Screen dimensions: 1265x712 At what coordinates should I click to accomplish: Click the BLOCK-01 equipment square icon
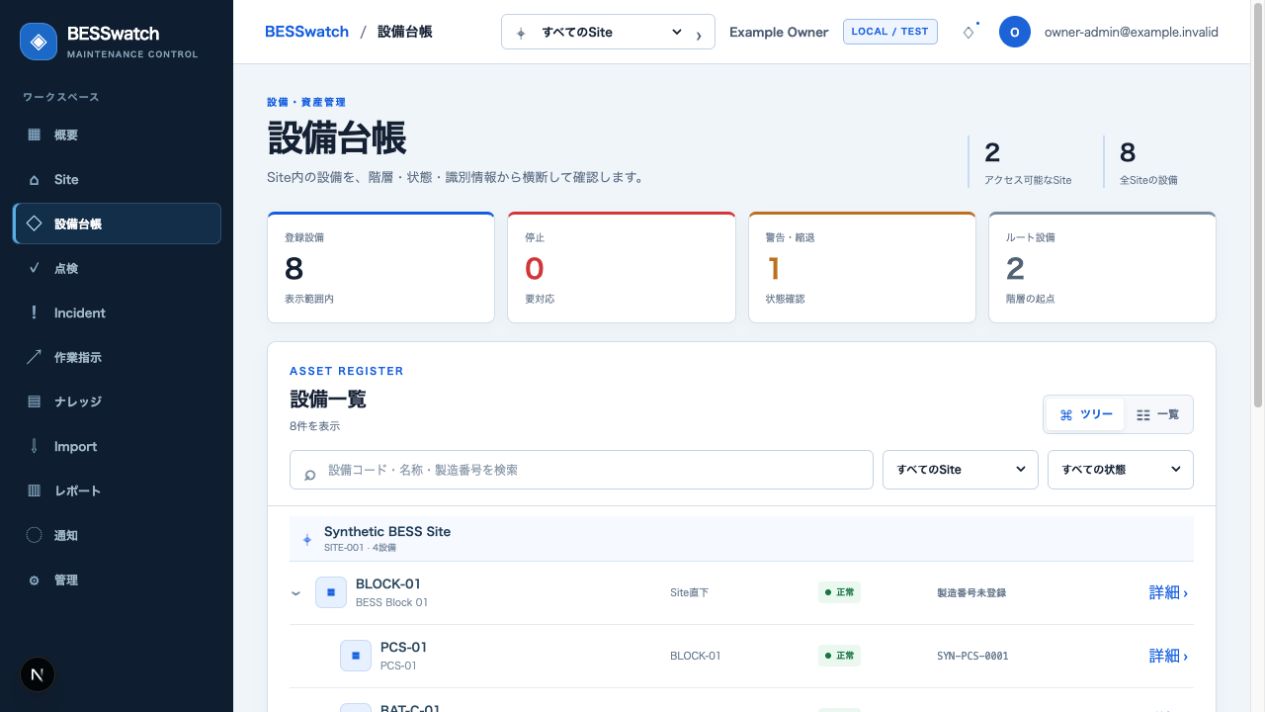[331, 592]
